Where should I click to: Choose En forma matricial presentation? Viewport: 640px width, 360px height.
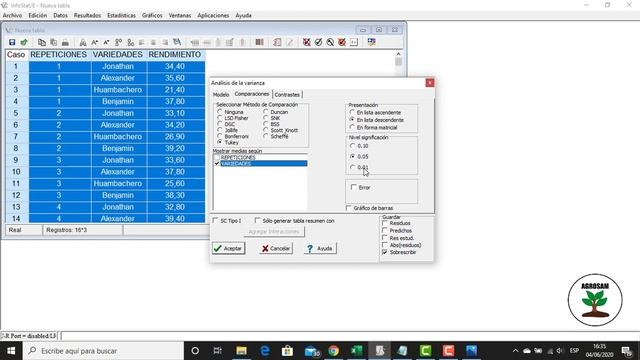coord(353,127)
